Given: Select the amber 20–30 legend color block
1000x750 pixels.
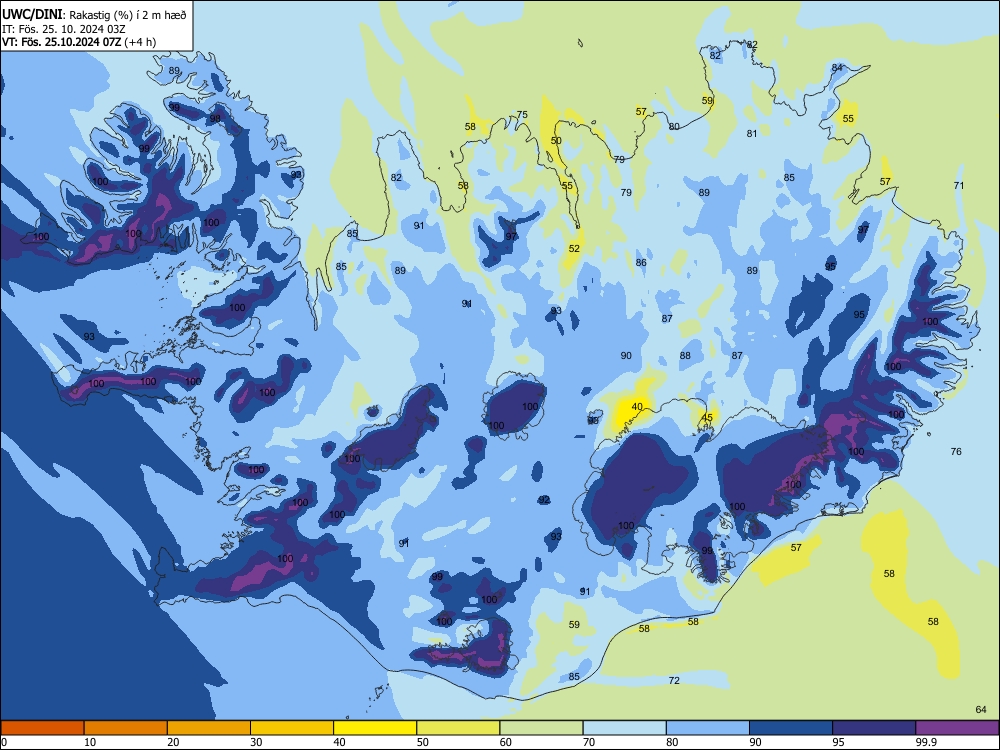Looking at the screenshot, I should 209,728.
